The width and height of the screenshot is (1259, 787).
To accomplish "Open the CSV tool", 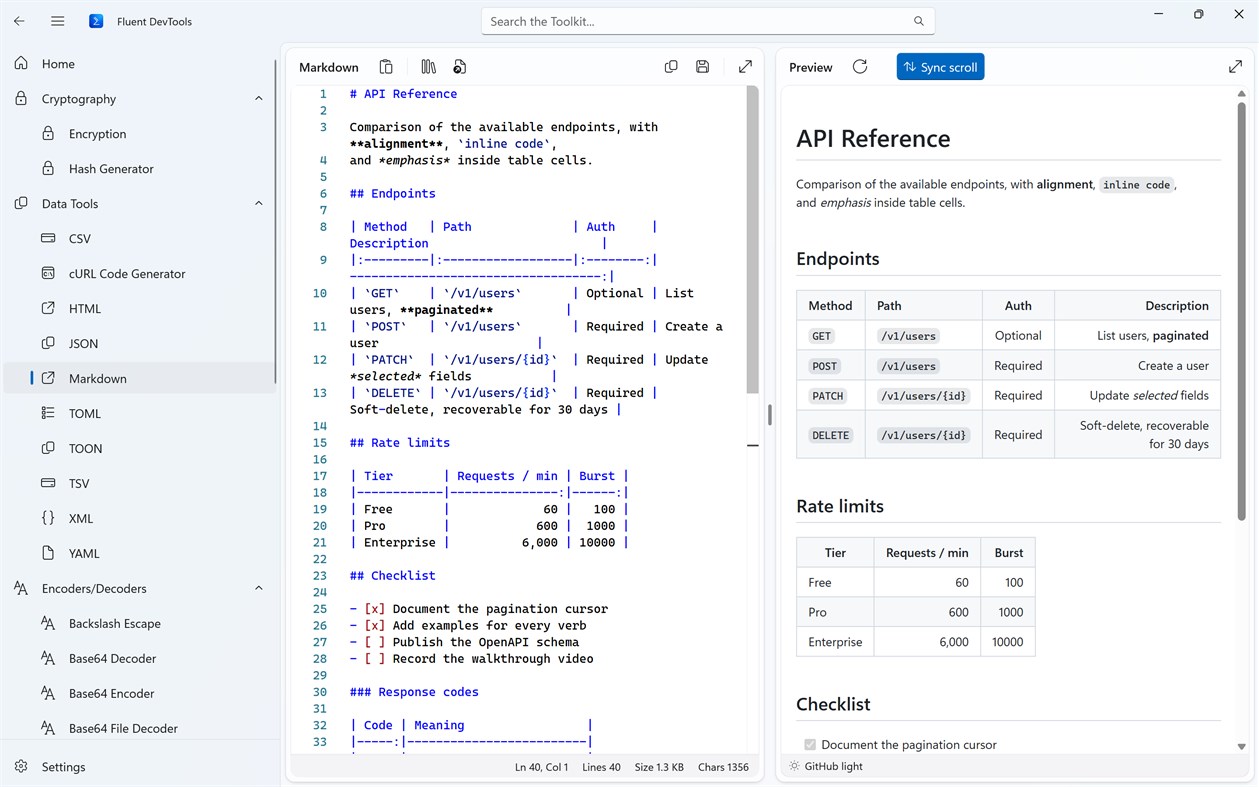I will tap(139, 239).
